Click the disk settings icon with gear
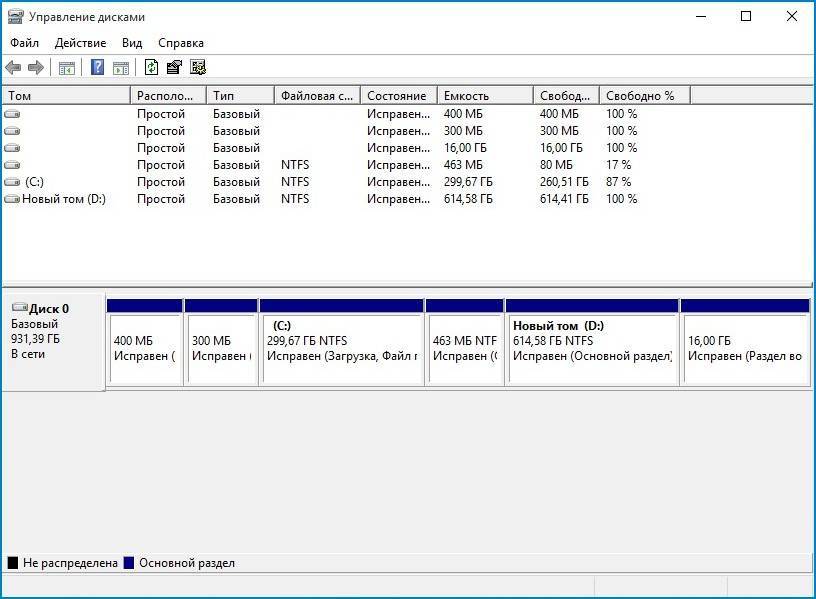 point(198,68)
